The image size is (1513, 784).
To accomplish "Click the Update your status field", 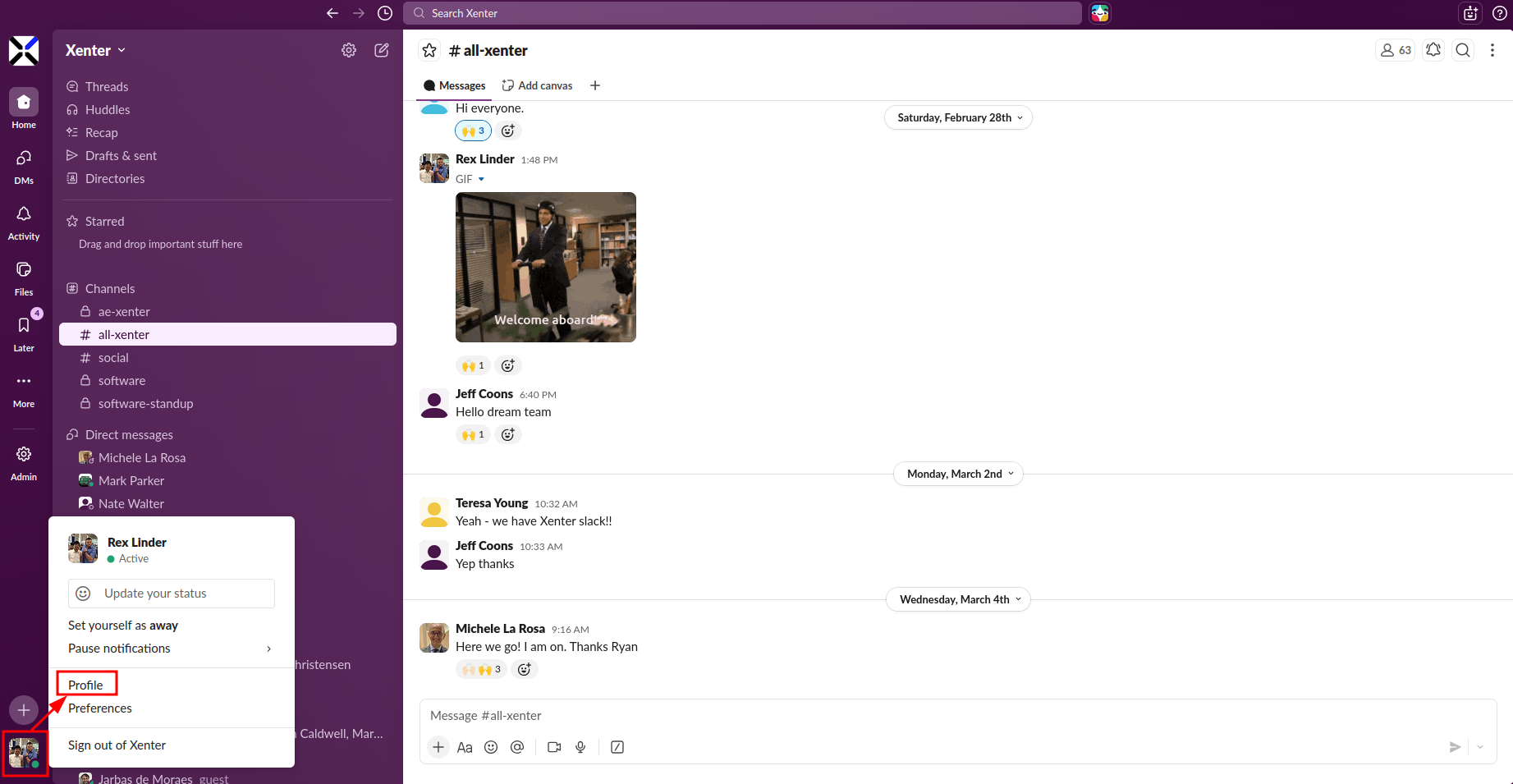I will point(172,594).
